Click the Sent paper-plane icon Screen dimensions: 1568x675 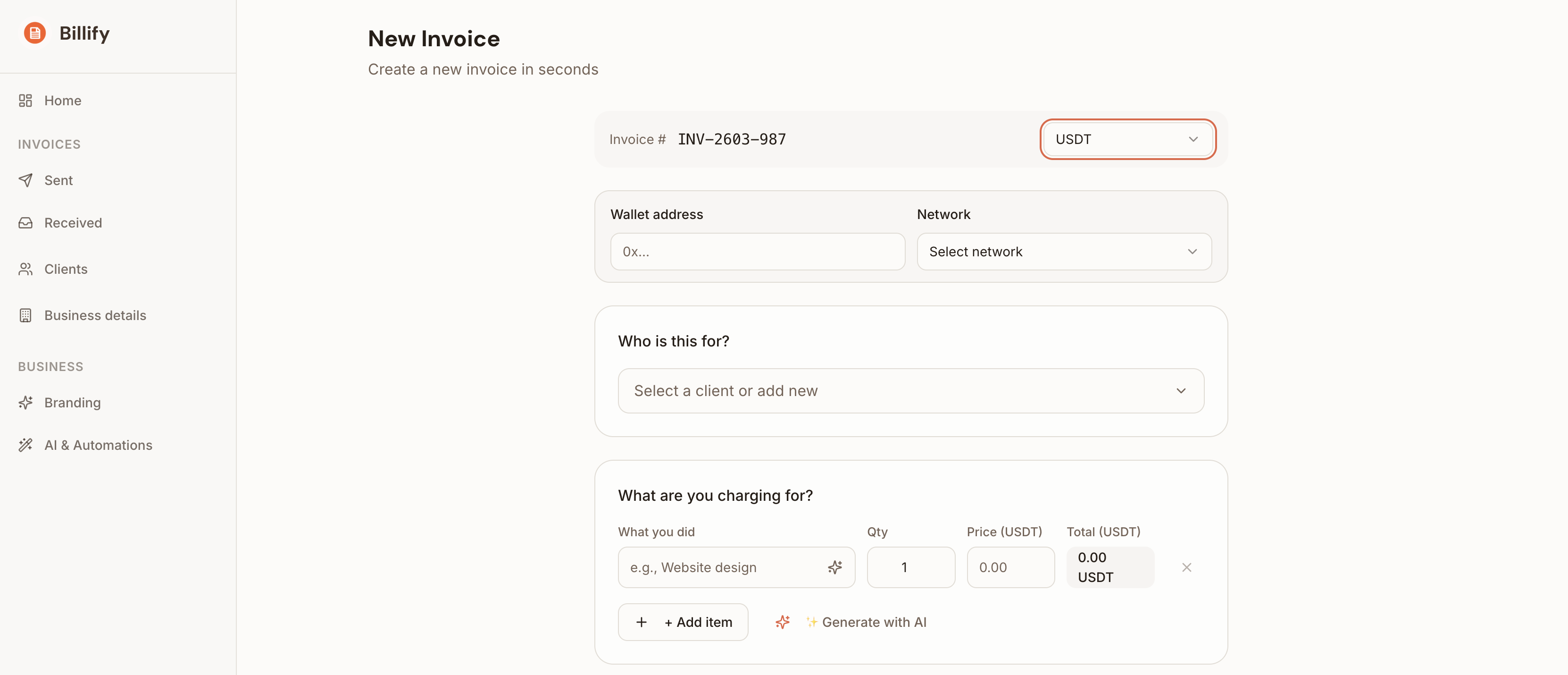pyautogui.click(x=25, y=180)
